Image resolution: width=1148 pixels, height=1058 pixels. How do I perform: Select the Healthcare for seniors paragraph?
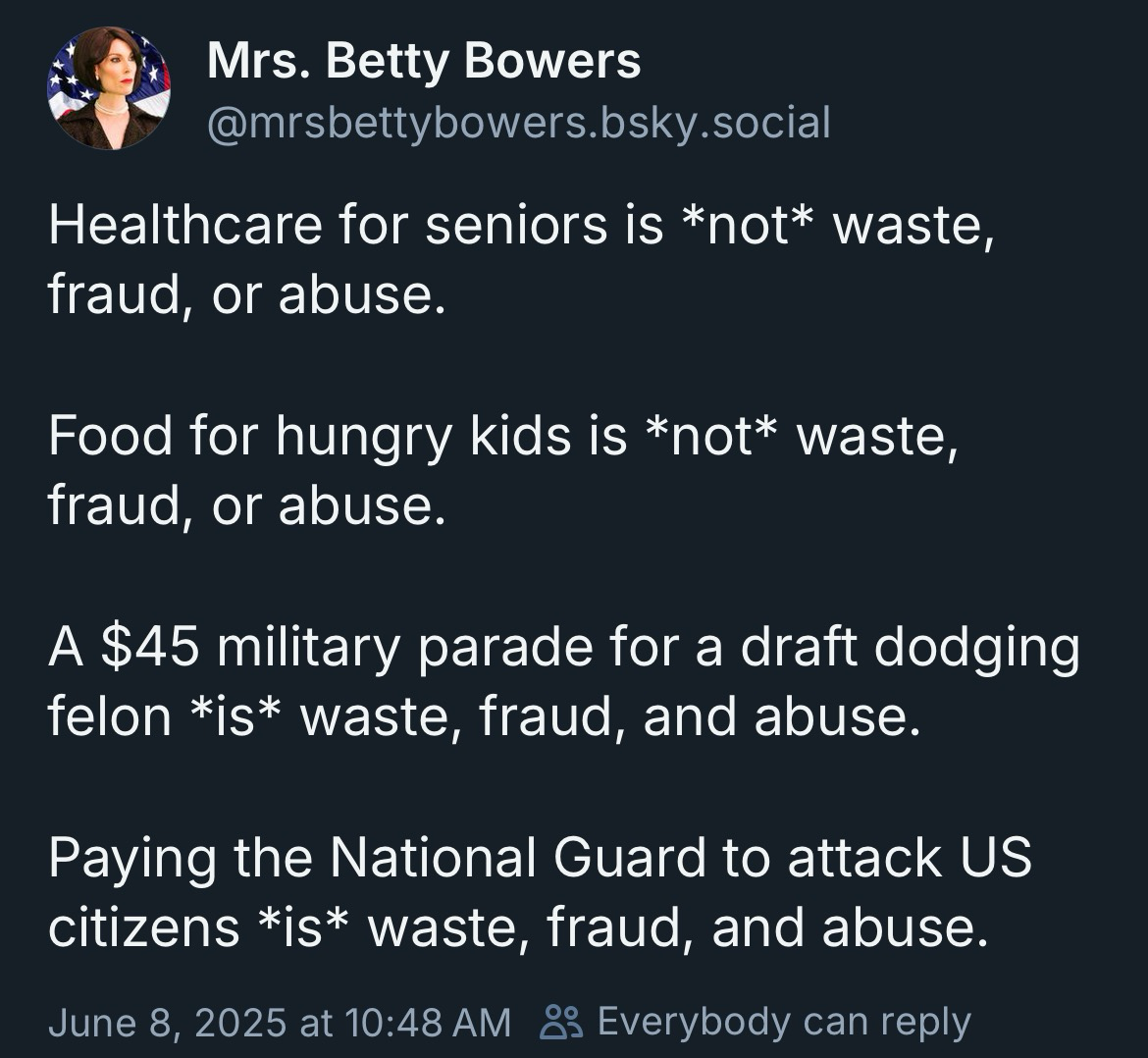coord(521,259)
